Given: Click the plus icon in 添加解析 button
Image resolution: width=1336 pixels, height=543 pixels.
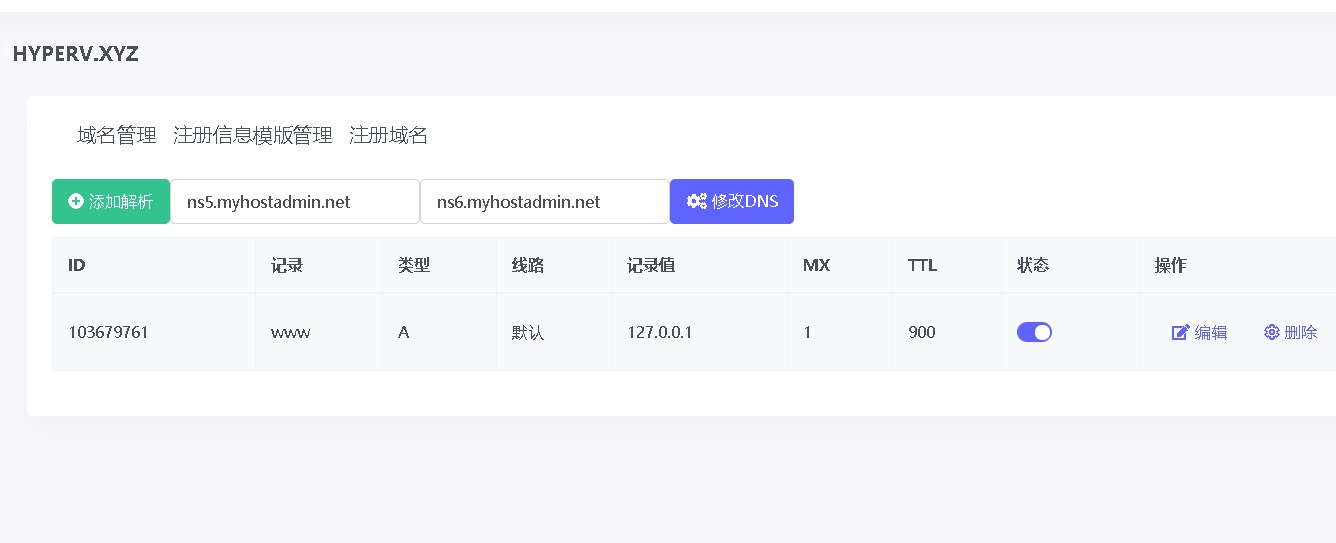Looking at the screenshot, I should pyautogui.click(x=76, y=202).
